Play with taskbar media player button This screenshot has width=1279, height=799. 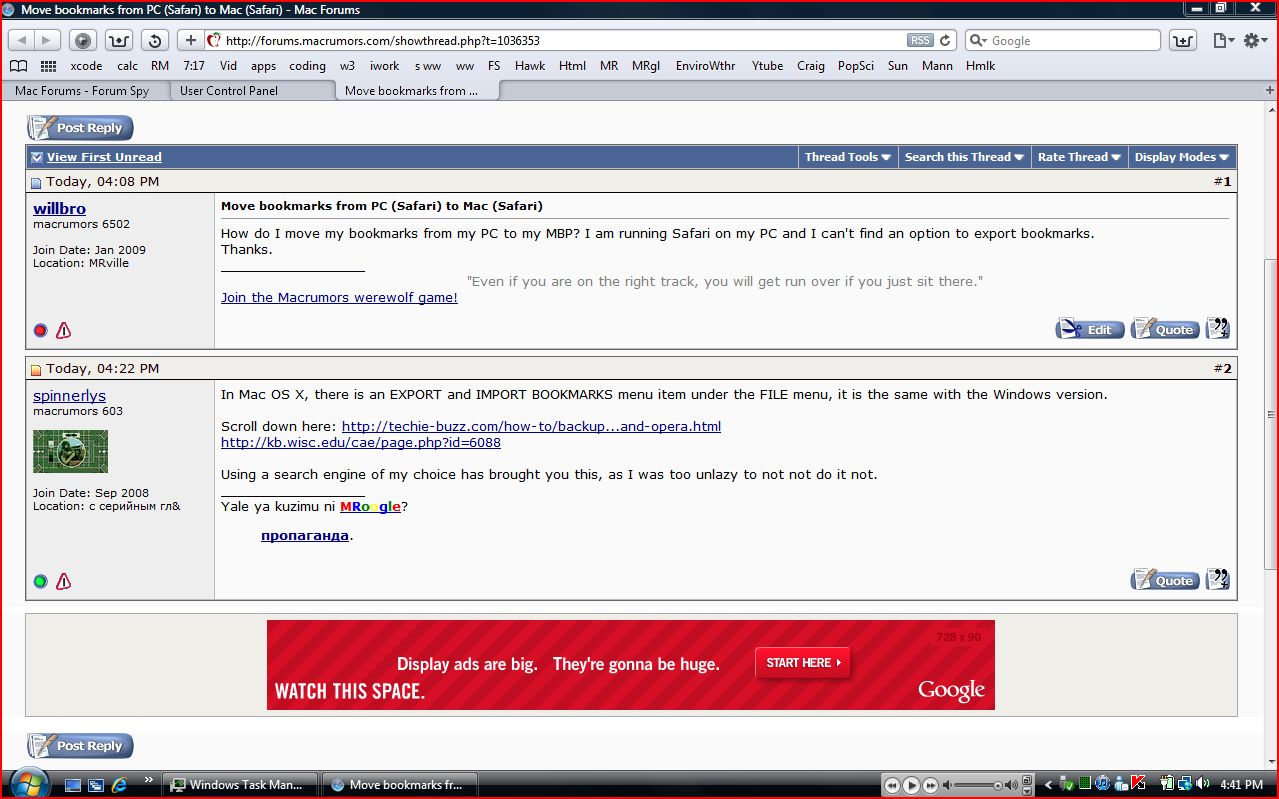click(x=911, y=786)
